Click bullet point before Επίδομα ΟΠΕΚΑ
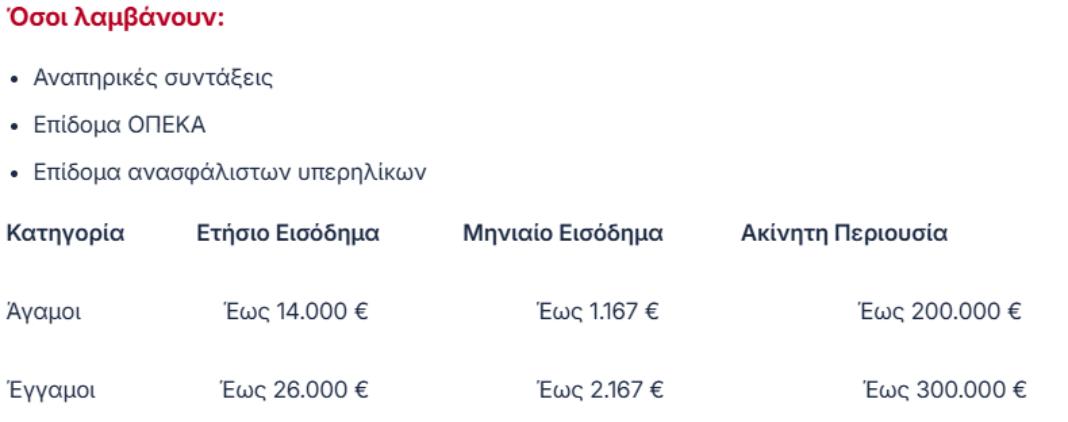1068x422 pixels. click(14, 127)
